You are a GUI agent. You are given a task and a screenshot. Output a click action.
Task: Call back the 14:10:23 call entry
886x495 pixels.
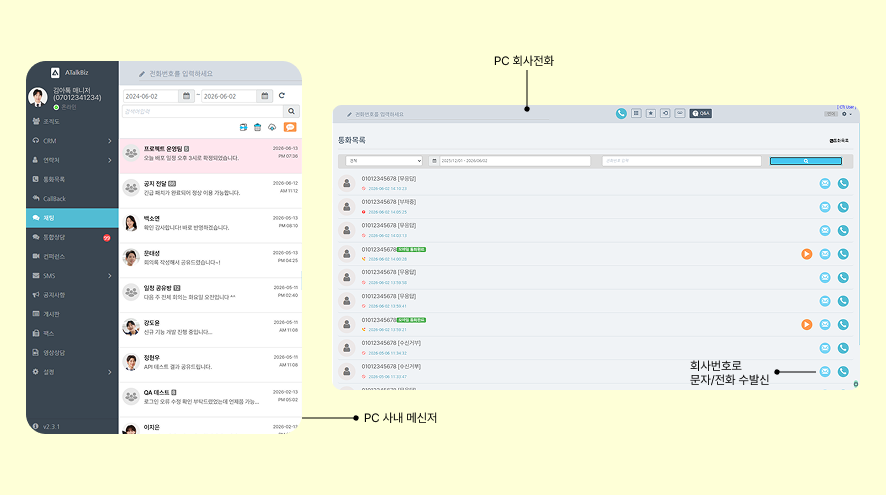pyautogui.click(x=843, y=184)
